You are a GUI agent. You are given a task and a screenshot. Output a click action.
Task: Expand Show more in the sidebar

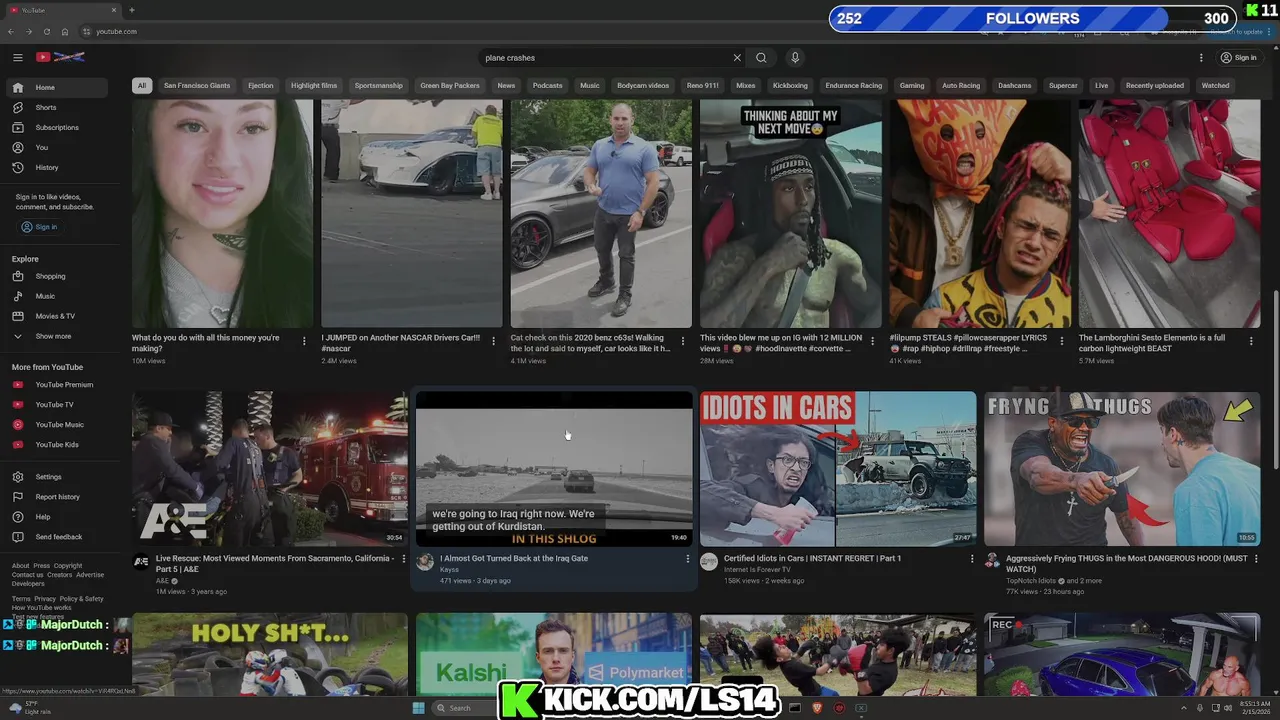coord(56,336)
